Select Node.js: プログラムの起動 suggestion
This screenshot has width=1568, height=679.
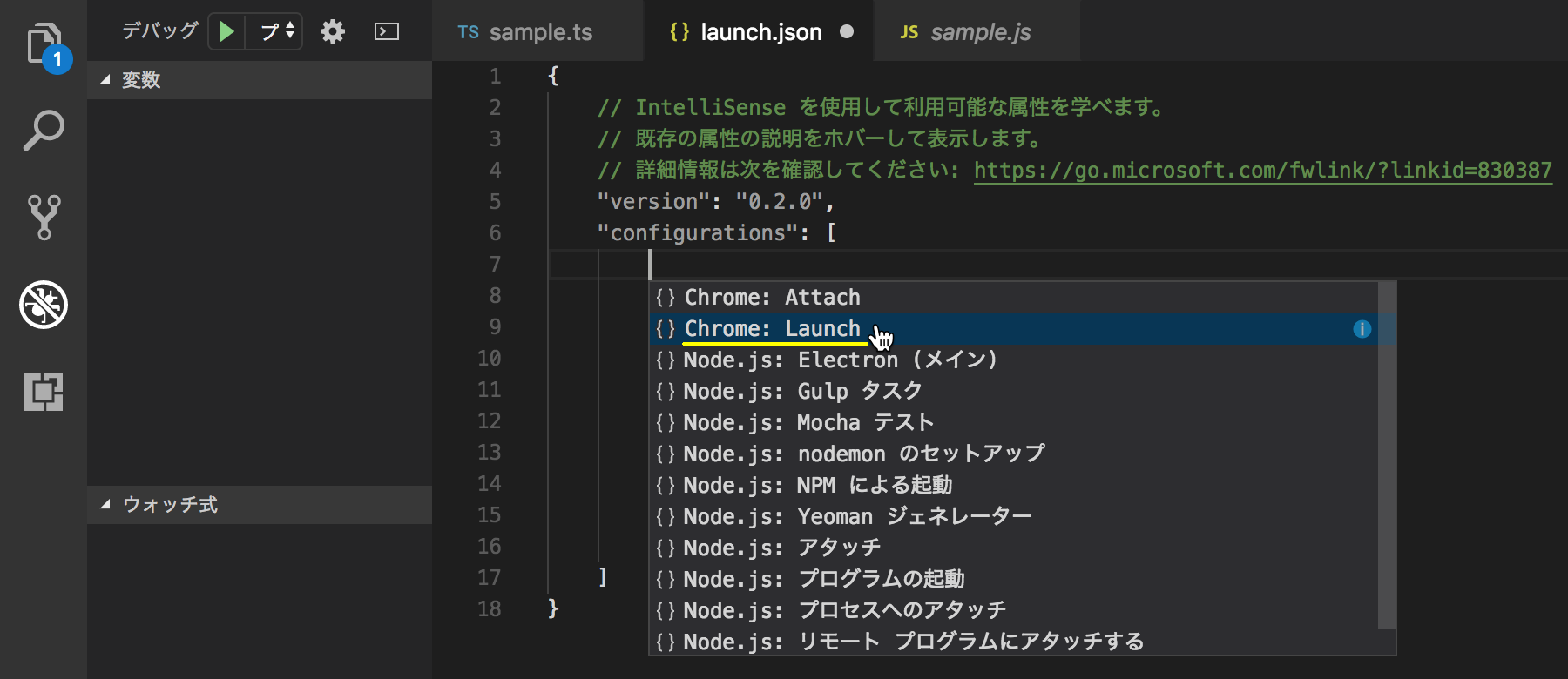point(1014,580)
